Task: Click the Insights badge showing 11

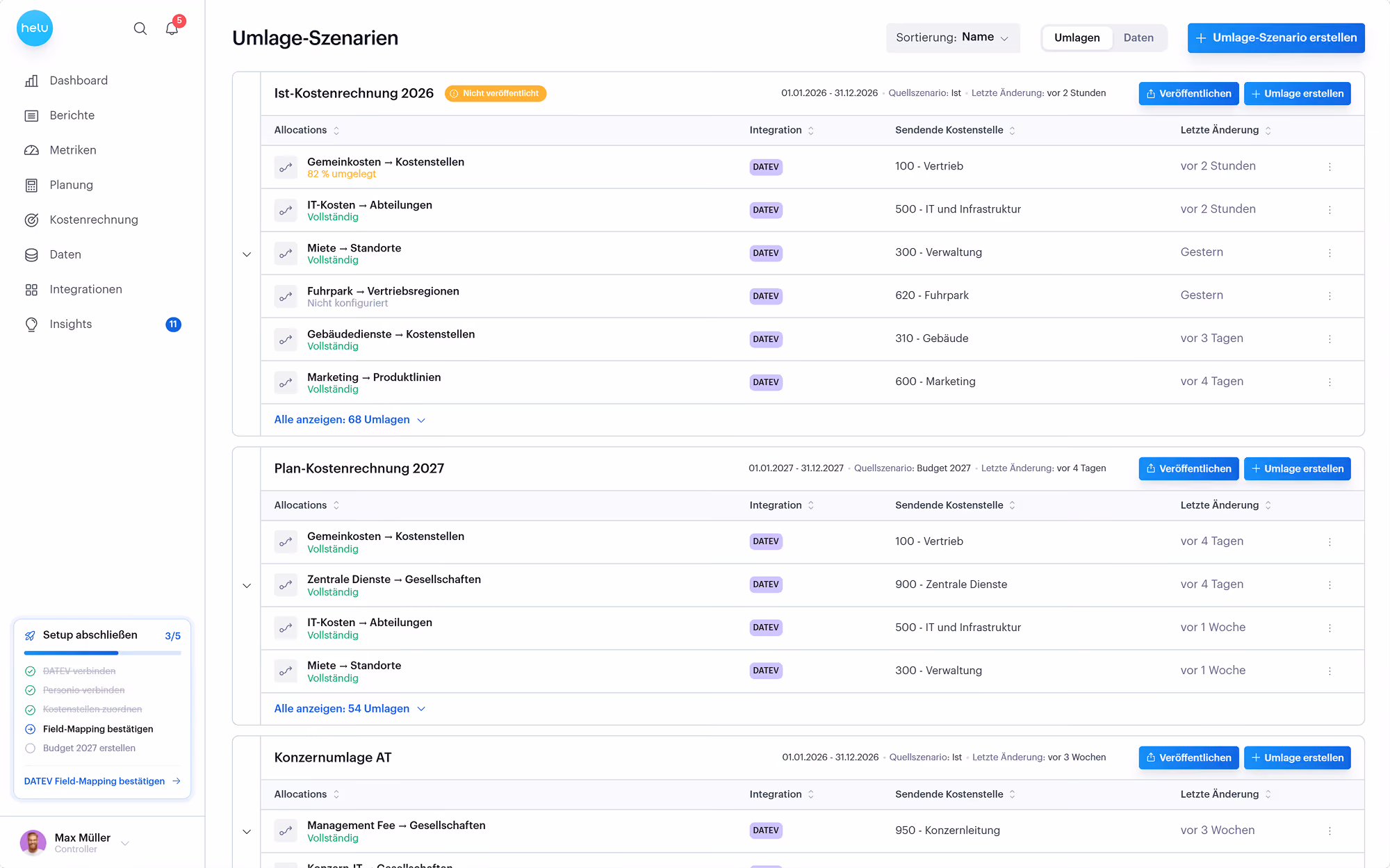Action: click(x=173, y=324)
